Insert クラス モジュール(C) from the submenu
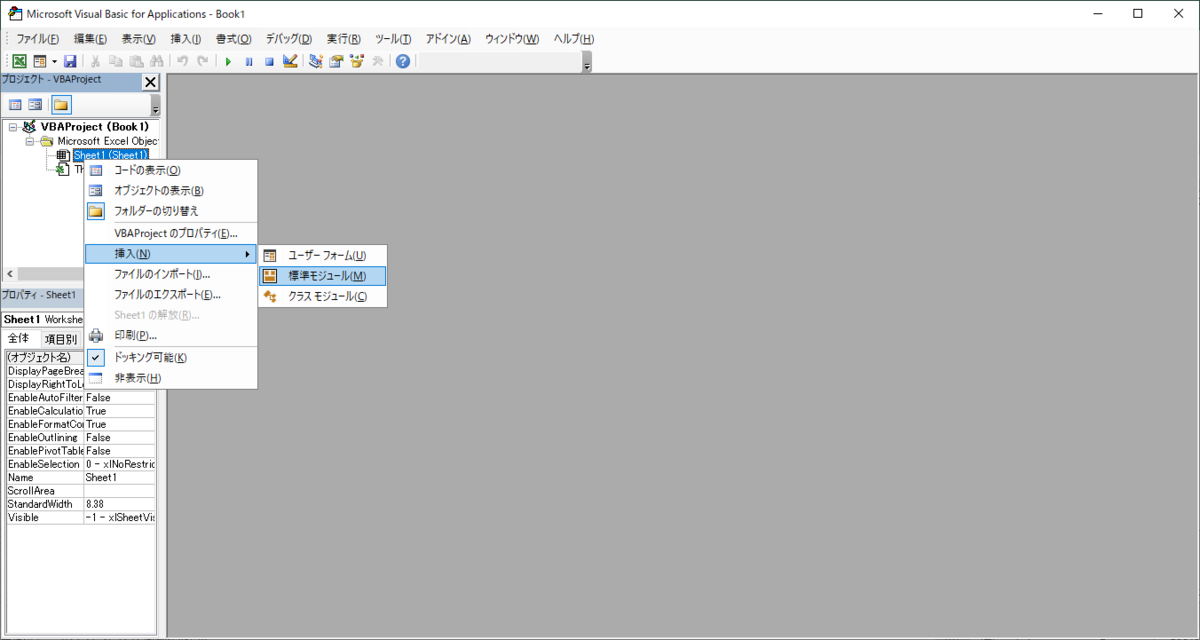Viewport: 1200px width, 640px height. click(x=322, y=296)
